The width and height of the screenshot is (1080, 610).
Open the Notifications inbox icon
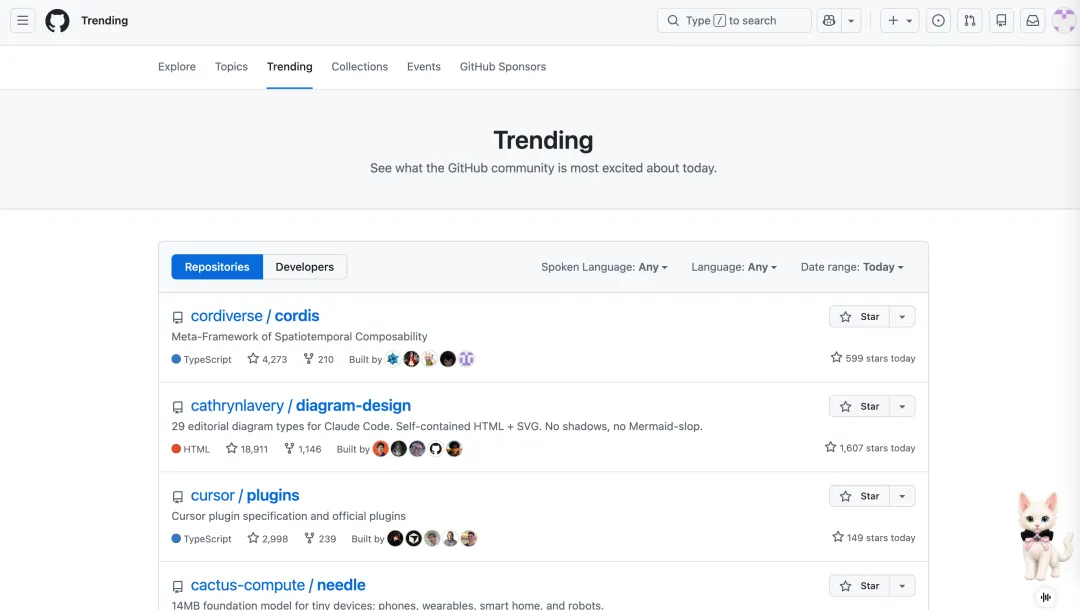(1033, 21)
